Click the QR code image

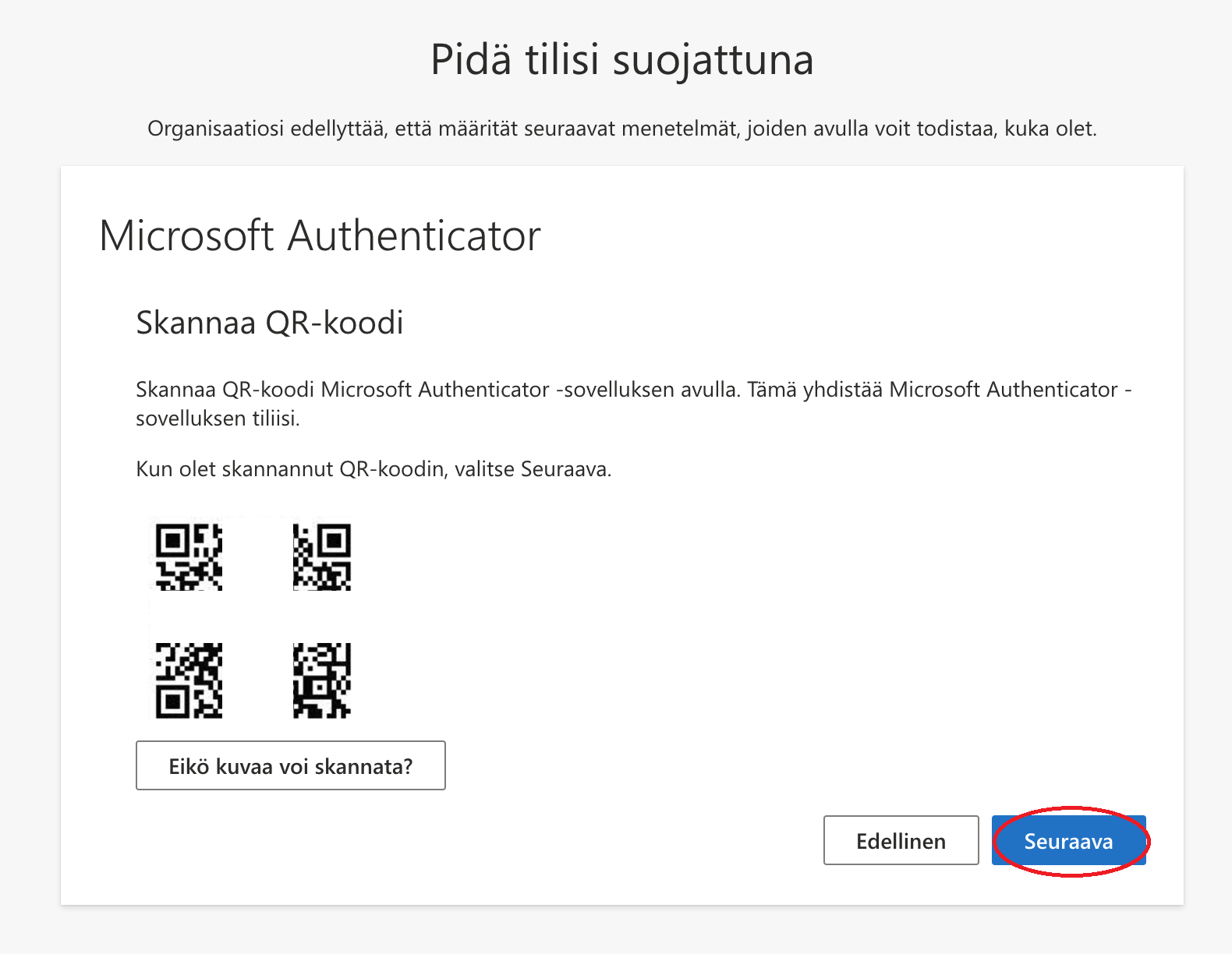pos(253,620)
